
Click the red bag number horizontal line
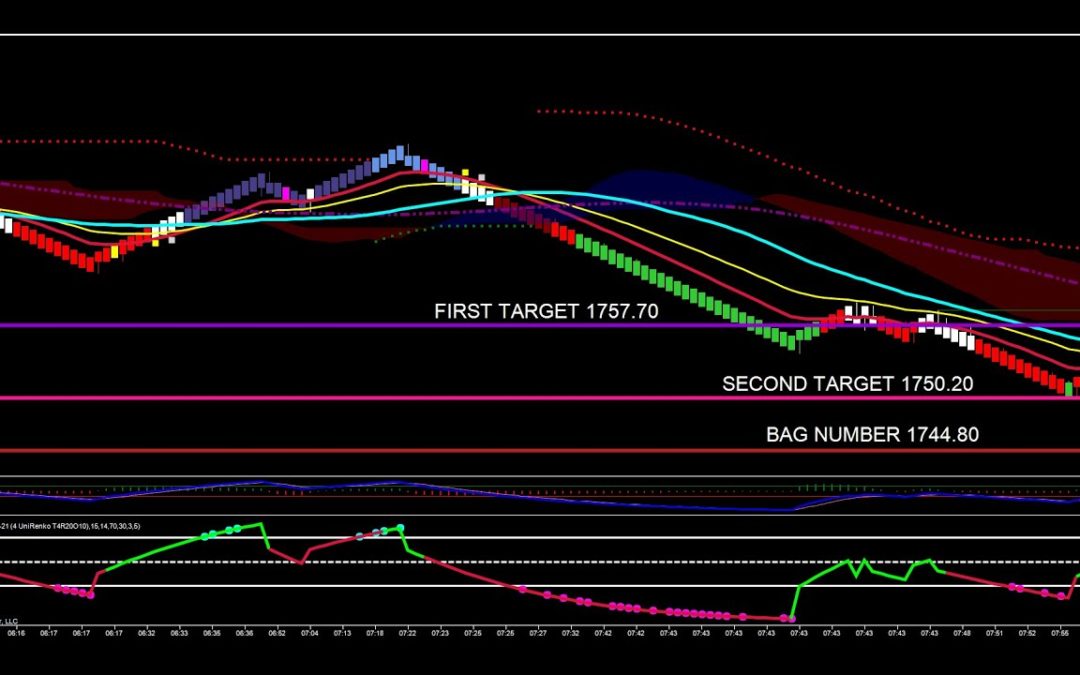coord(300,451)
